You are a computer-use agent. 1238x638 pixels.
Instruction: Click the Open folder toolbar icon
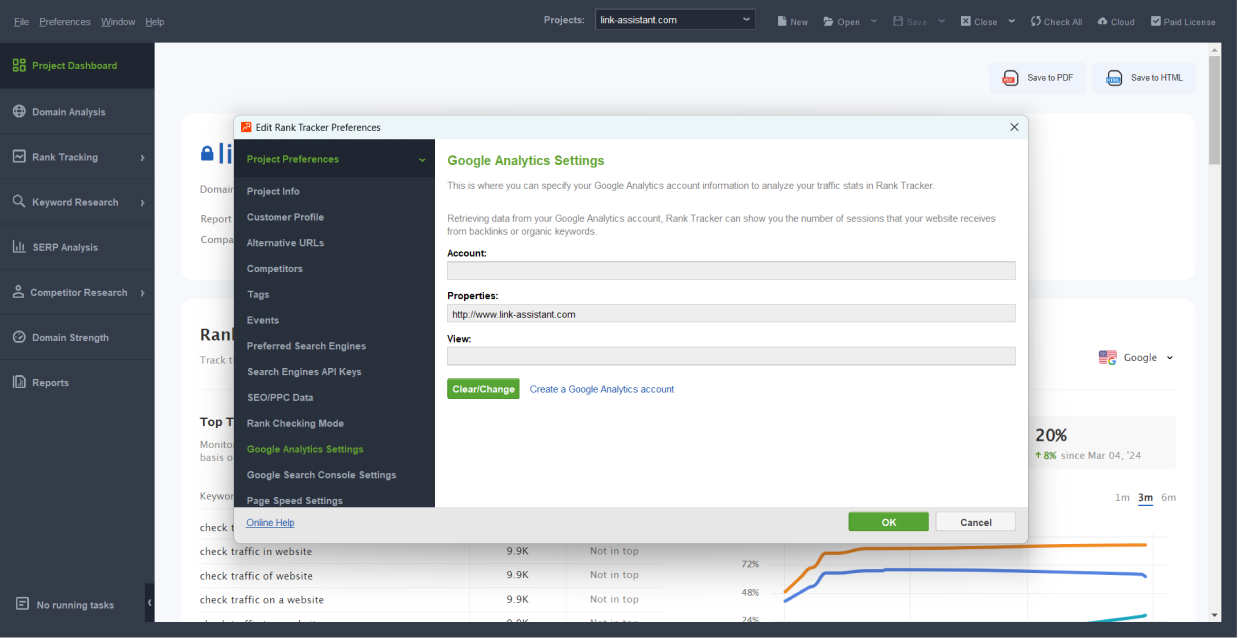click(828, 21)
